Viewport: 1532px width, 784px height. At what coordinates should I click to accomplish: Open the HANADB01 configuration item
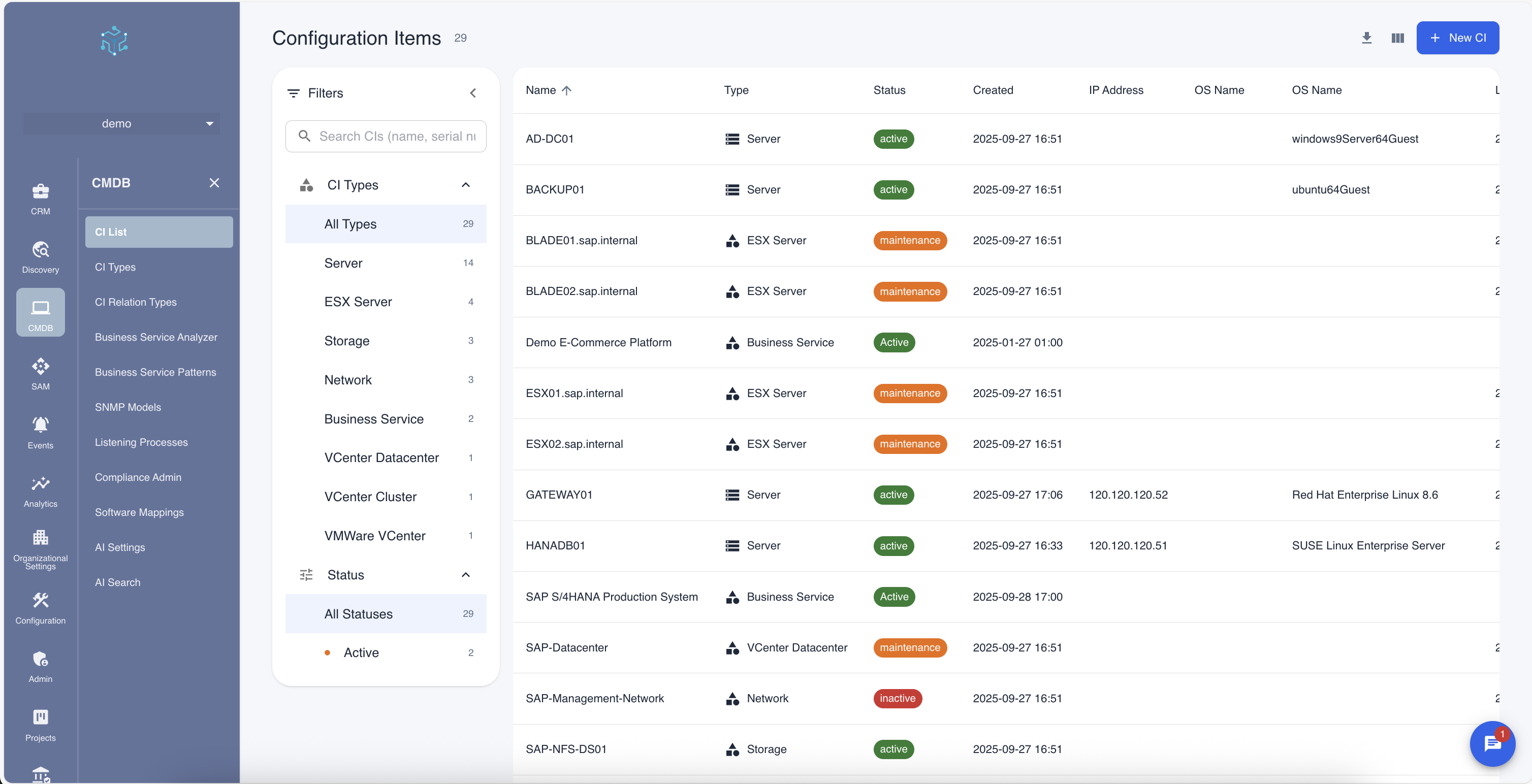pos(555,546)
